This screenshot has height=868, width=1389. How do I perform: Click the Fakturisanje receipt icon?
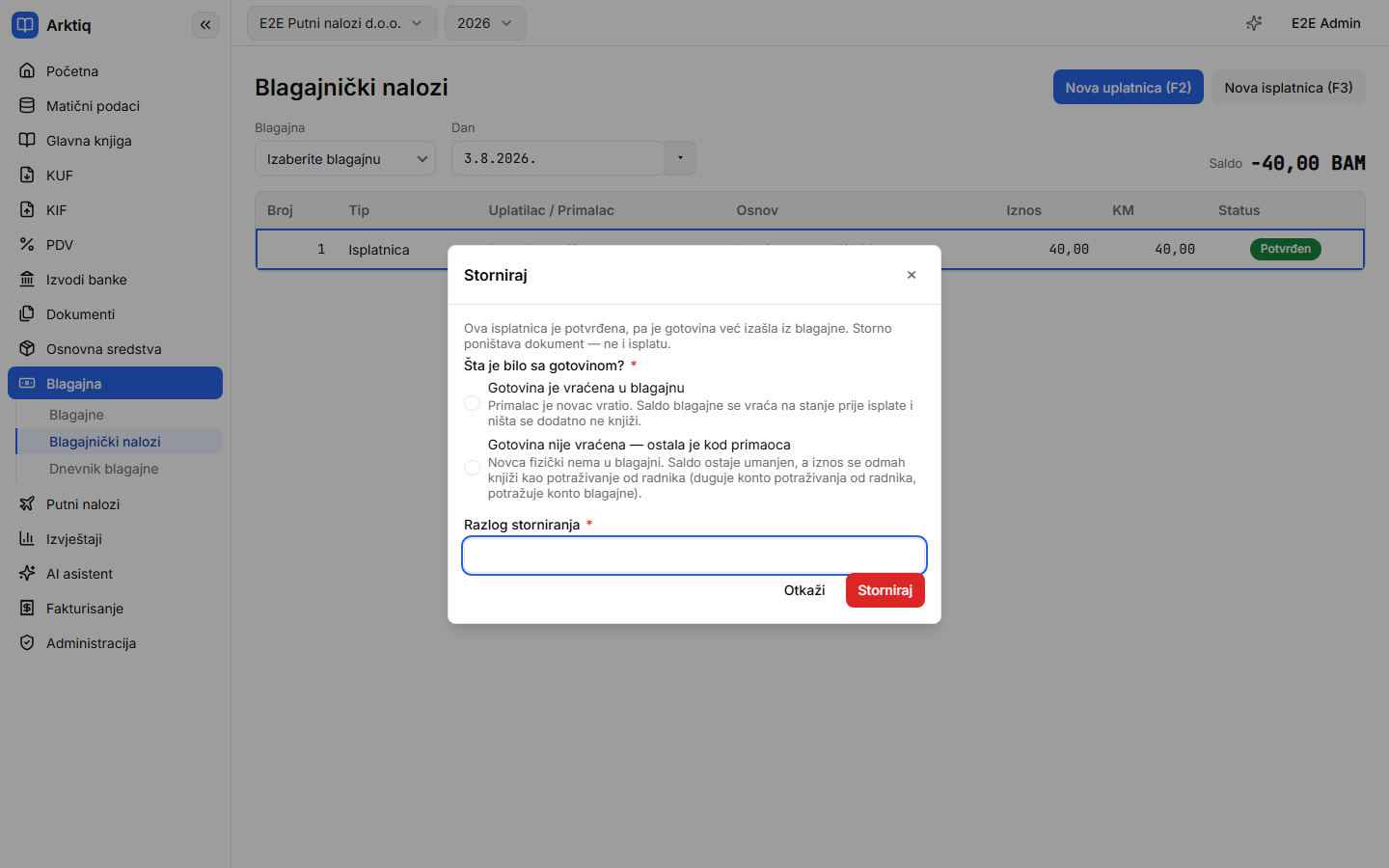(x=27, y=608)
